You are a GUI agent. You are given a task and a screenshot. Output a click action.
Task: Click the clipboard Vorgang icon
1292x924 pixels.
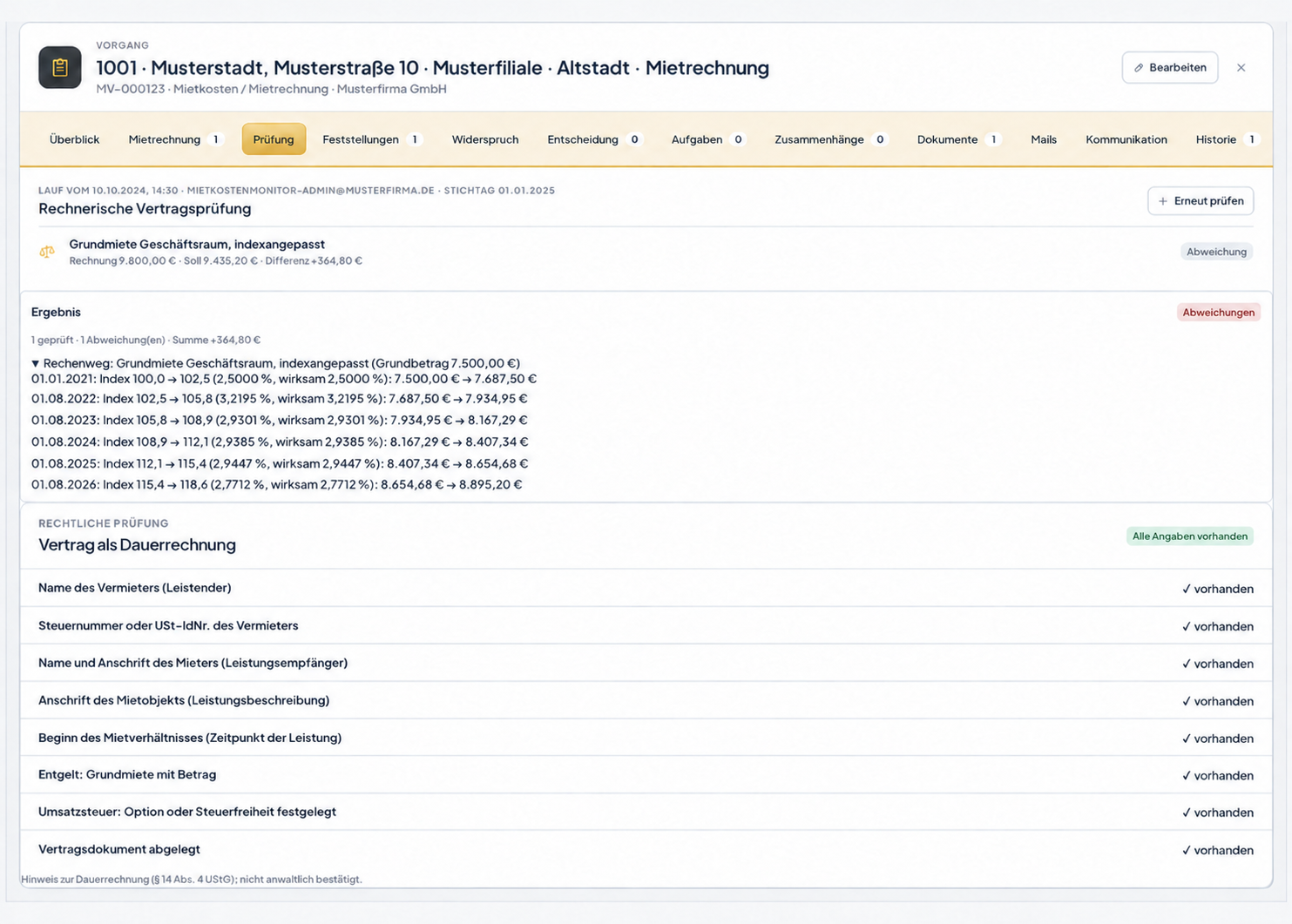point(60,68)
